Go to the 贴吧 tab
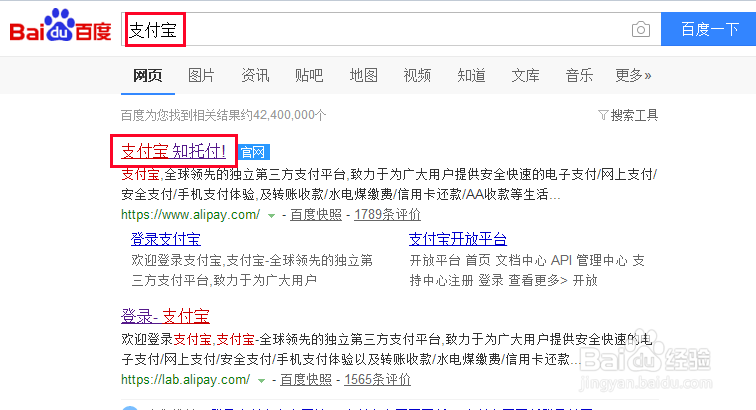This screenshot has height=410, width=756. (309, 75)
